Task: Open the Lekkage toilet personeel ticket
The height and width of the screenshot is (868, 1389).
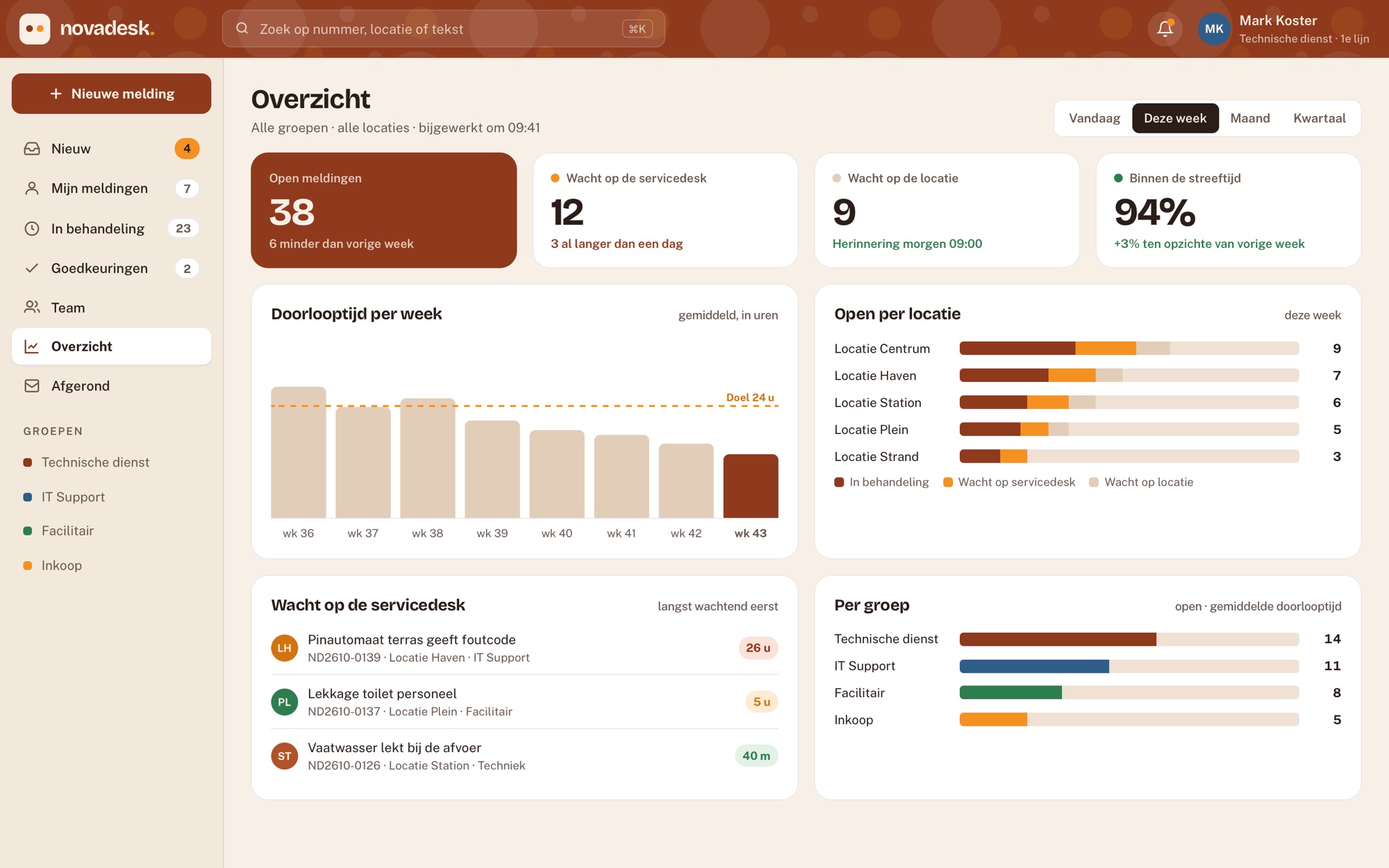Action: tap(524, 702)
